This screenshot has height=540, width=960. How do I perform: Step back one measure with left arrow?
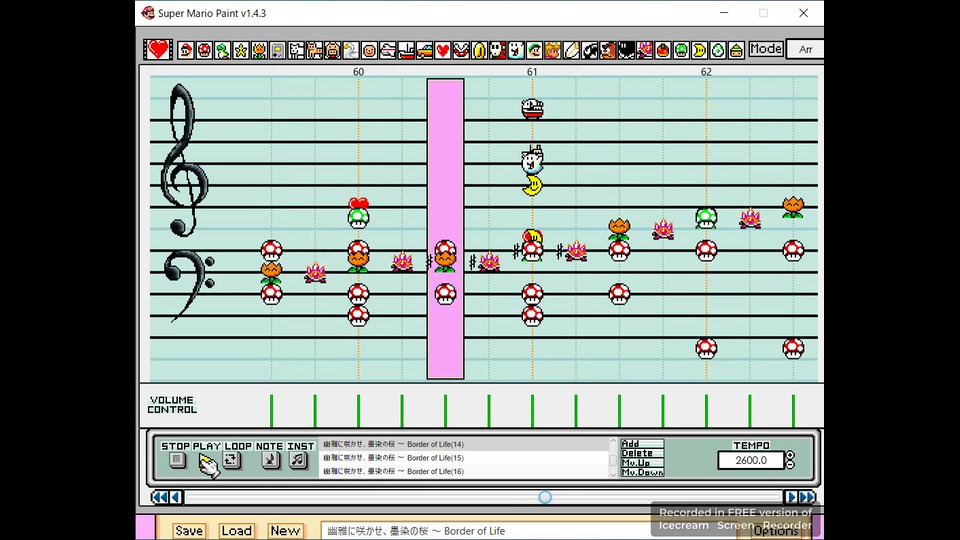click(176, 497)
